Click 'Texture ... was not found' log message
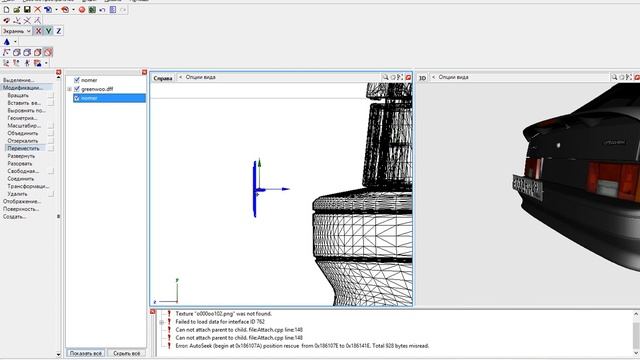Image resolution: width=640 pixels, height=360 pixels. point(224,314)
